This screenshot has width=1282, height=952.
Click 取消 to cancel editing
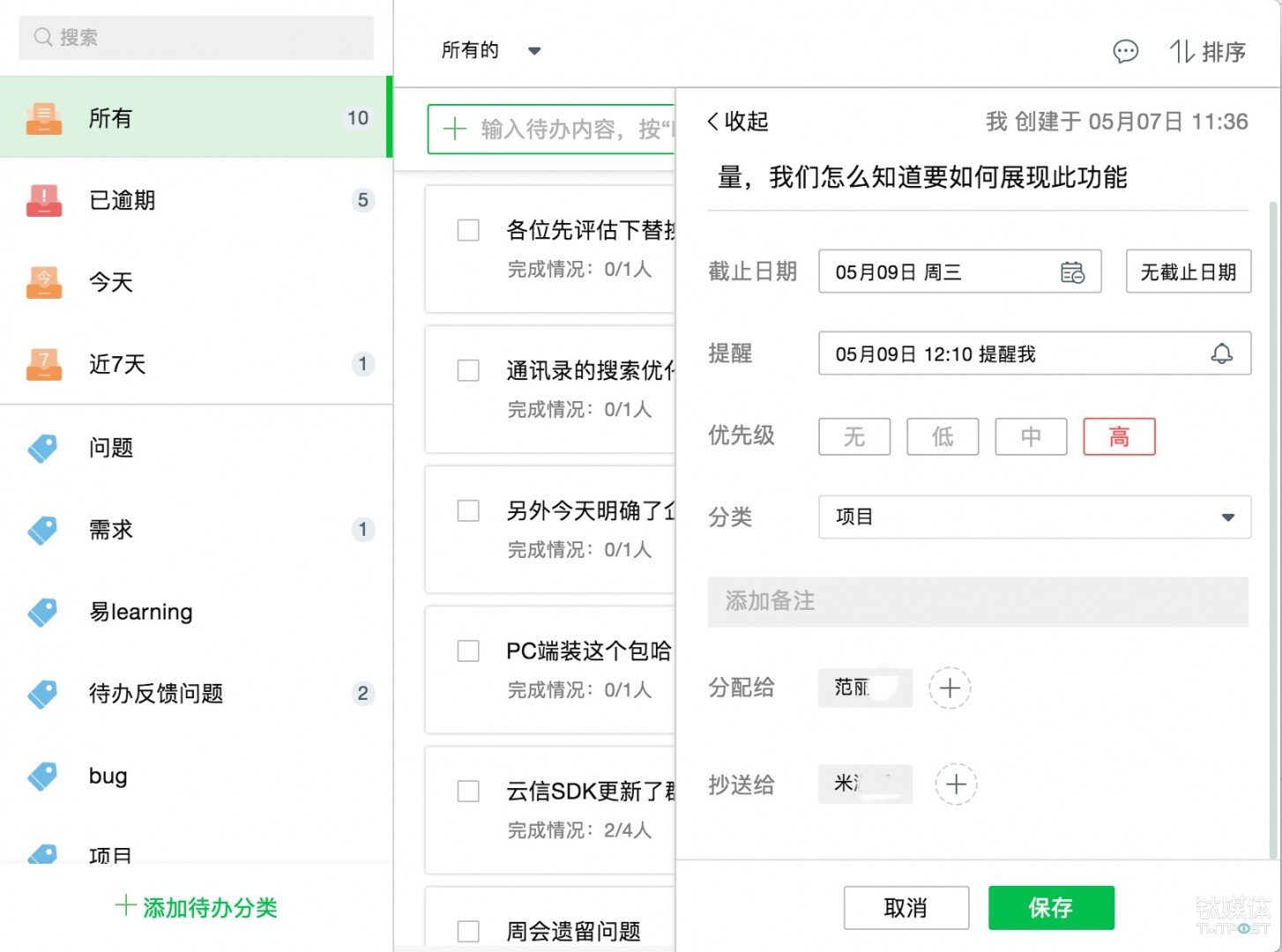tap(906, 908)
